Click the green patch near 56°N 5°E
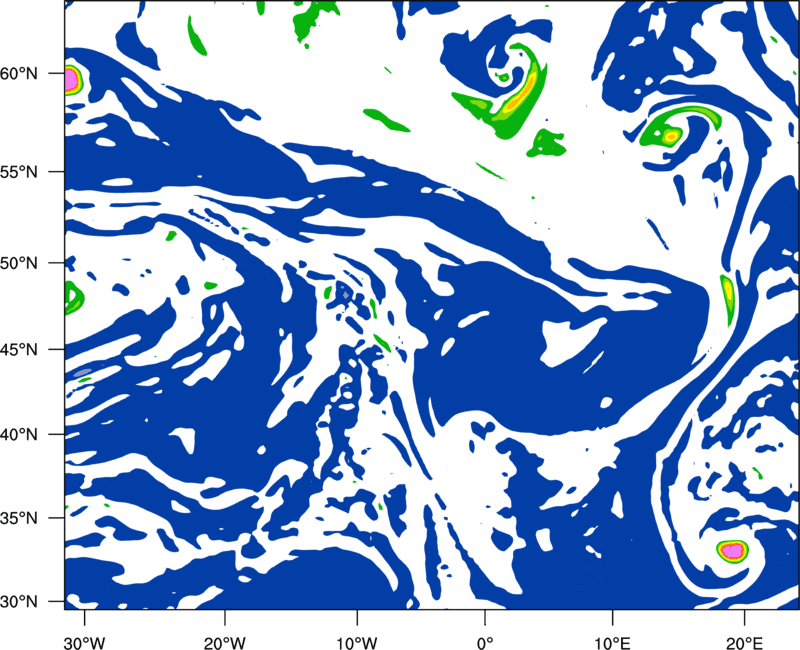Image resolution: width=800 pixels, height=650 pixels. click(x=546, y=143)
